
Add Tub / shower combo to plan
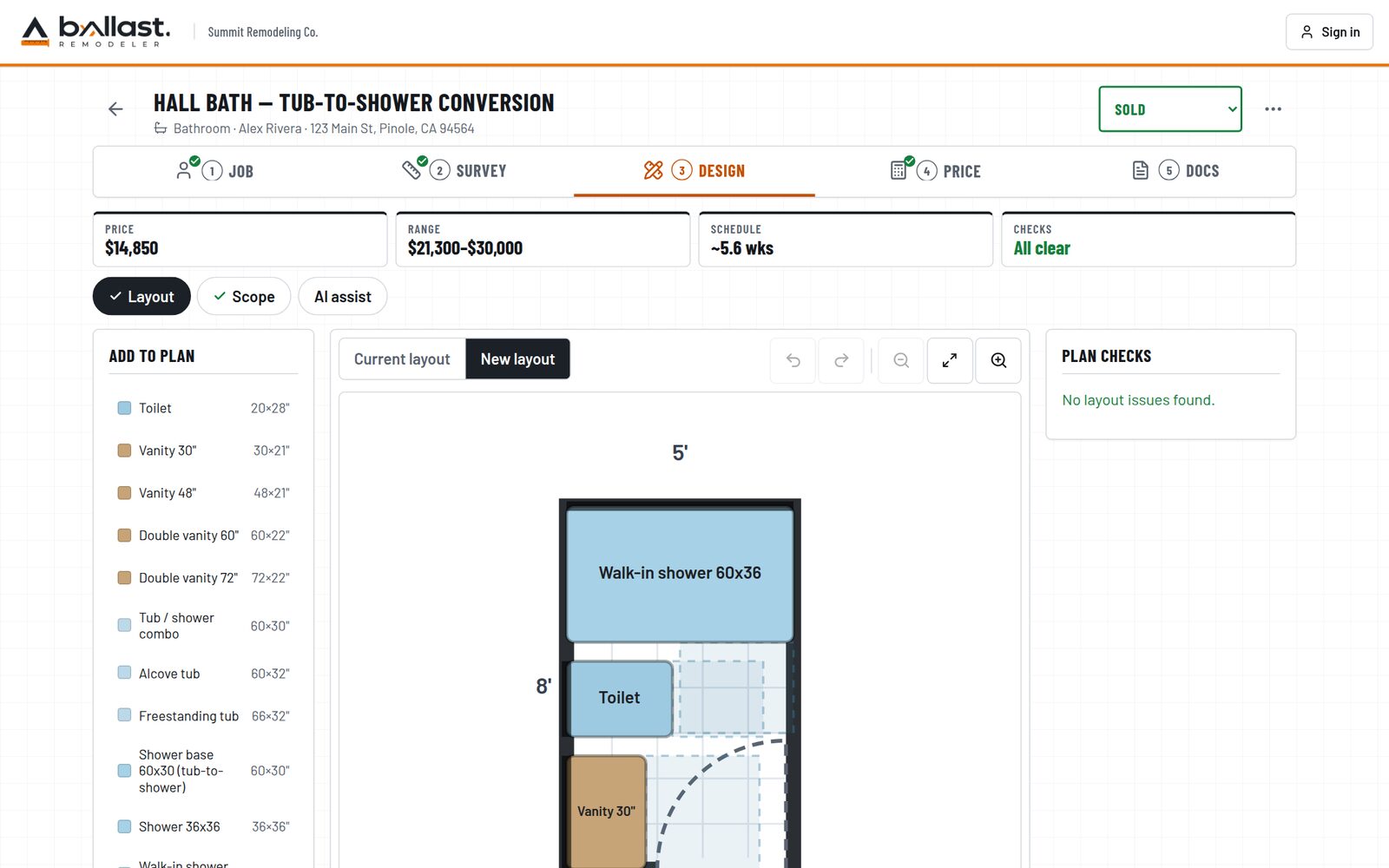(203, 626)
